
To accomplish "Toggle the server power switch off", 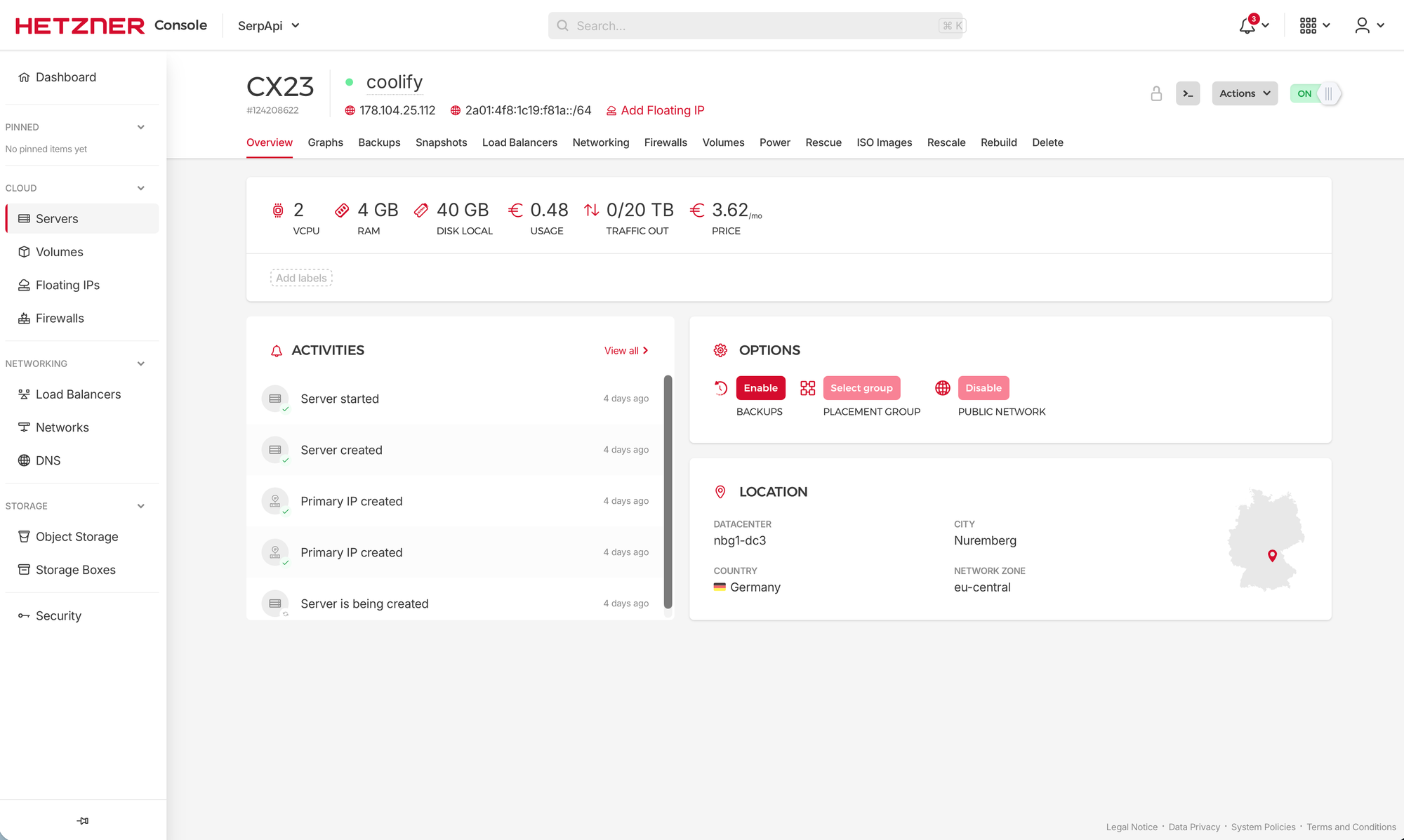I will [x=1316, y=93].
